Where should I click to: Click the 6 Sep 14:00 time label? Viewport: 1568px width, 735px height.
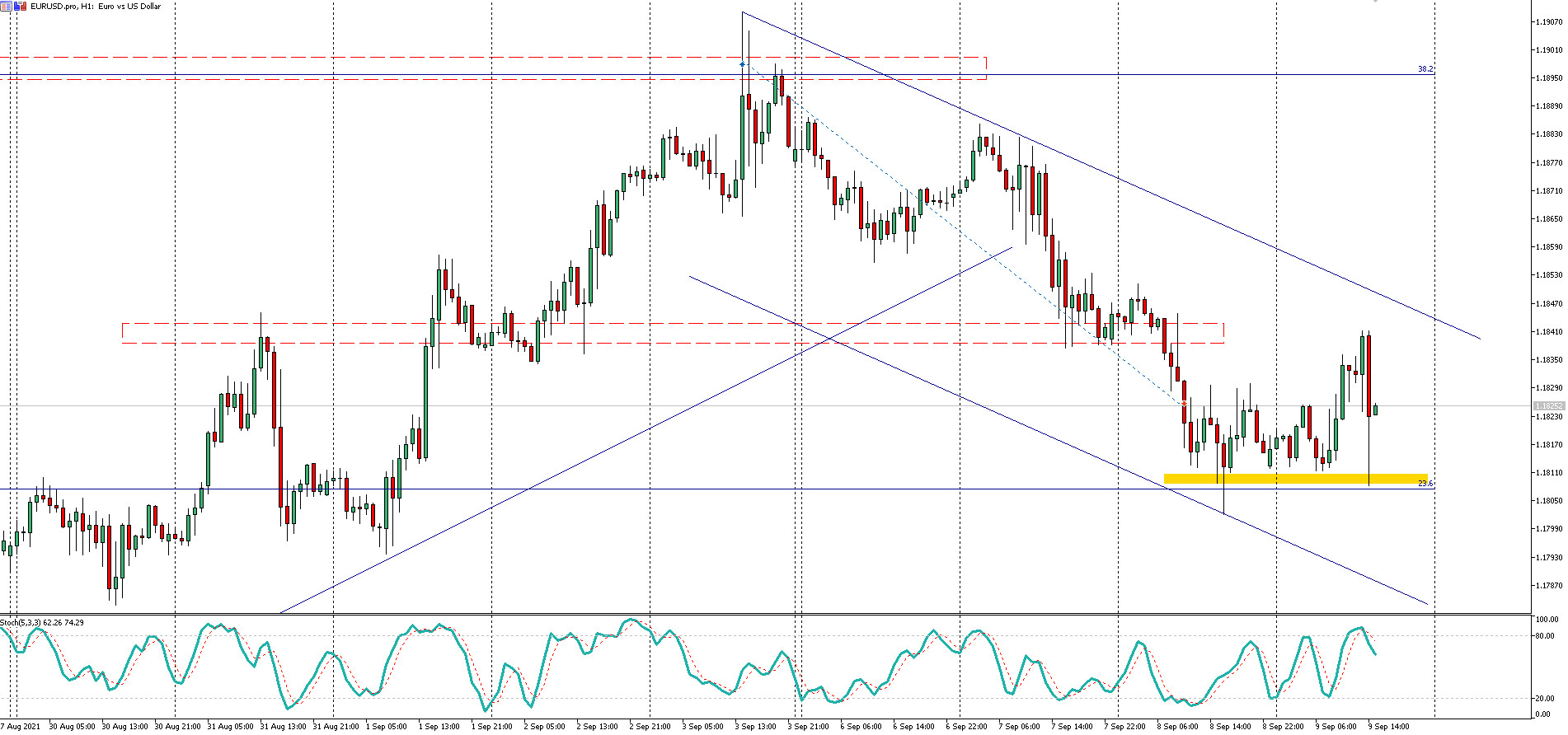point(913,726)
